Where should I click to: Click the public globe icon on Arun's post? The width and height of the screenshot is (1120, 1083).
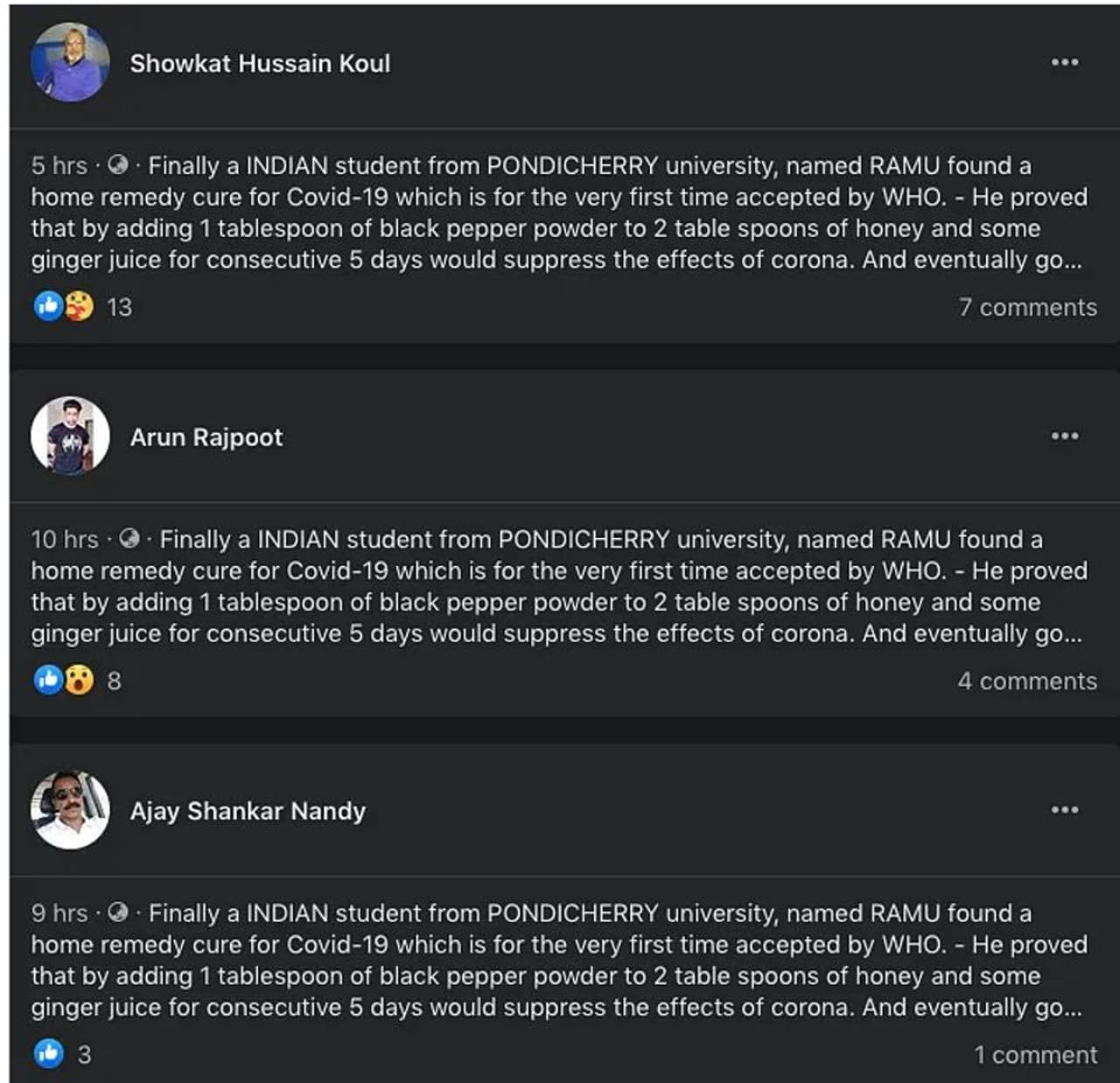[x=129, y=539]
